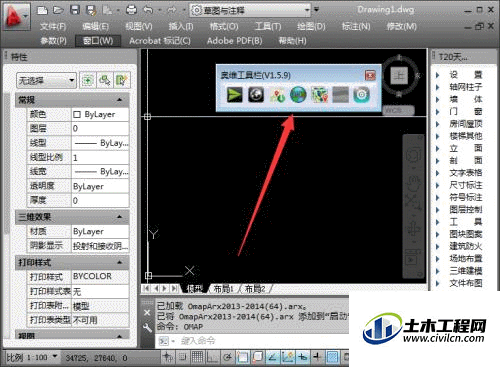Open the AutoCAD application menu button

pos(16,16)
